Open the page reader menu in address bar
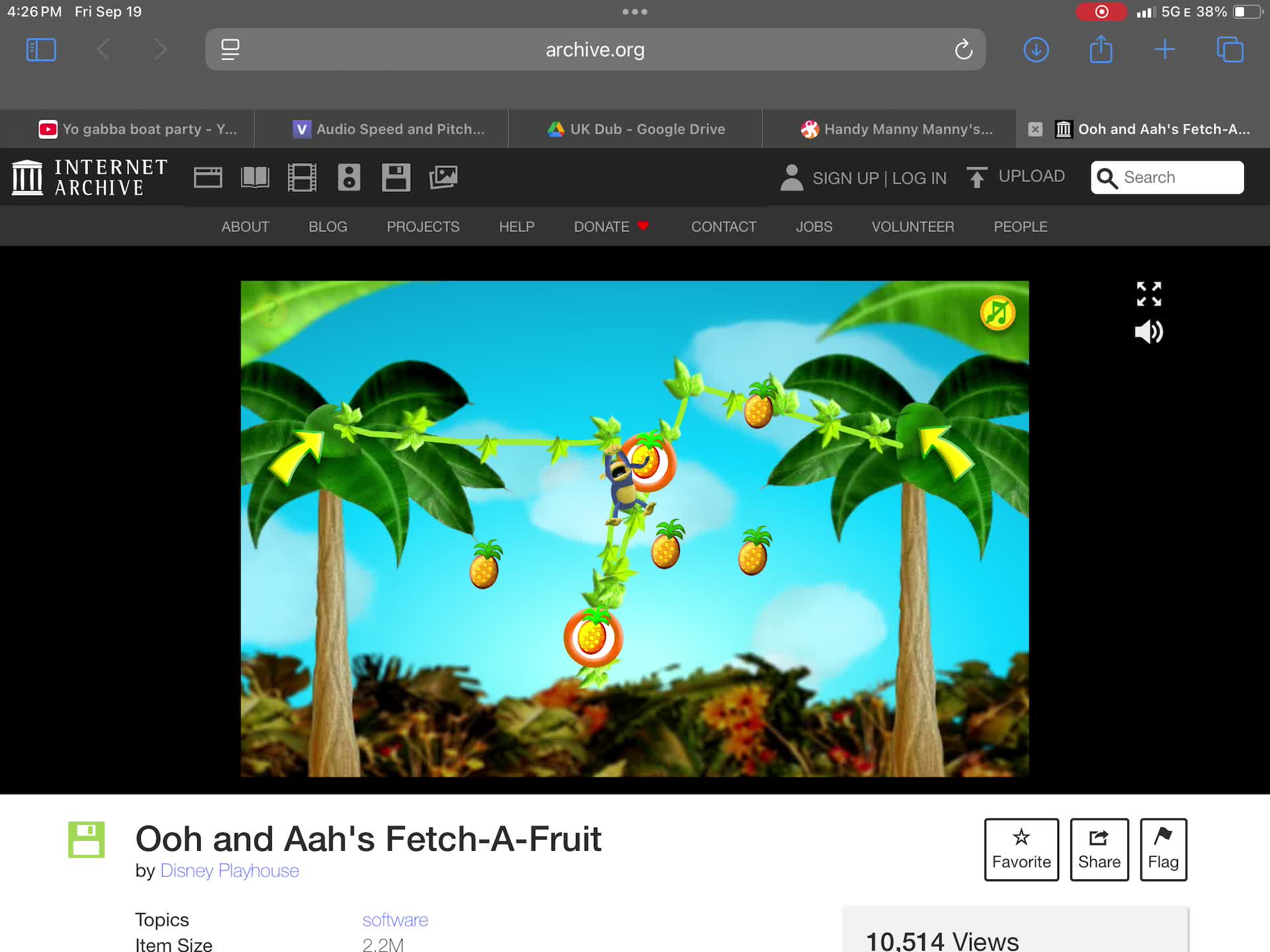This screenshot has width=1270, height=952. pos(230,50)
